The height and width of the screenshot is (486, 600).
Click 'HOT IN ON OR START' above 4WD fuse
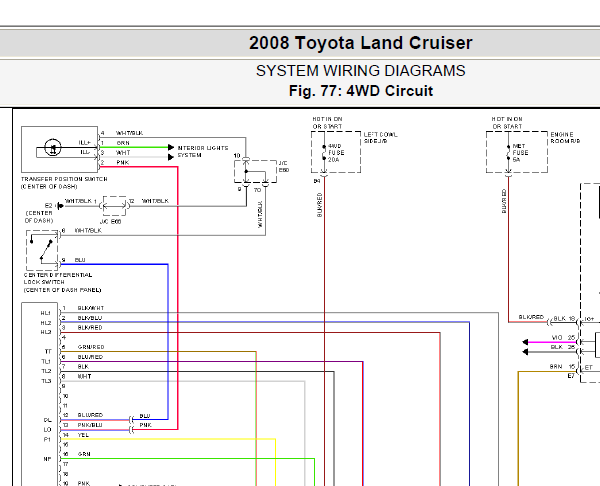pyautogui.click(x=327, y=123)
